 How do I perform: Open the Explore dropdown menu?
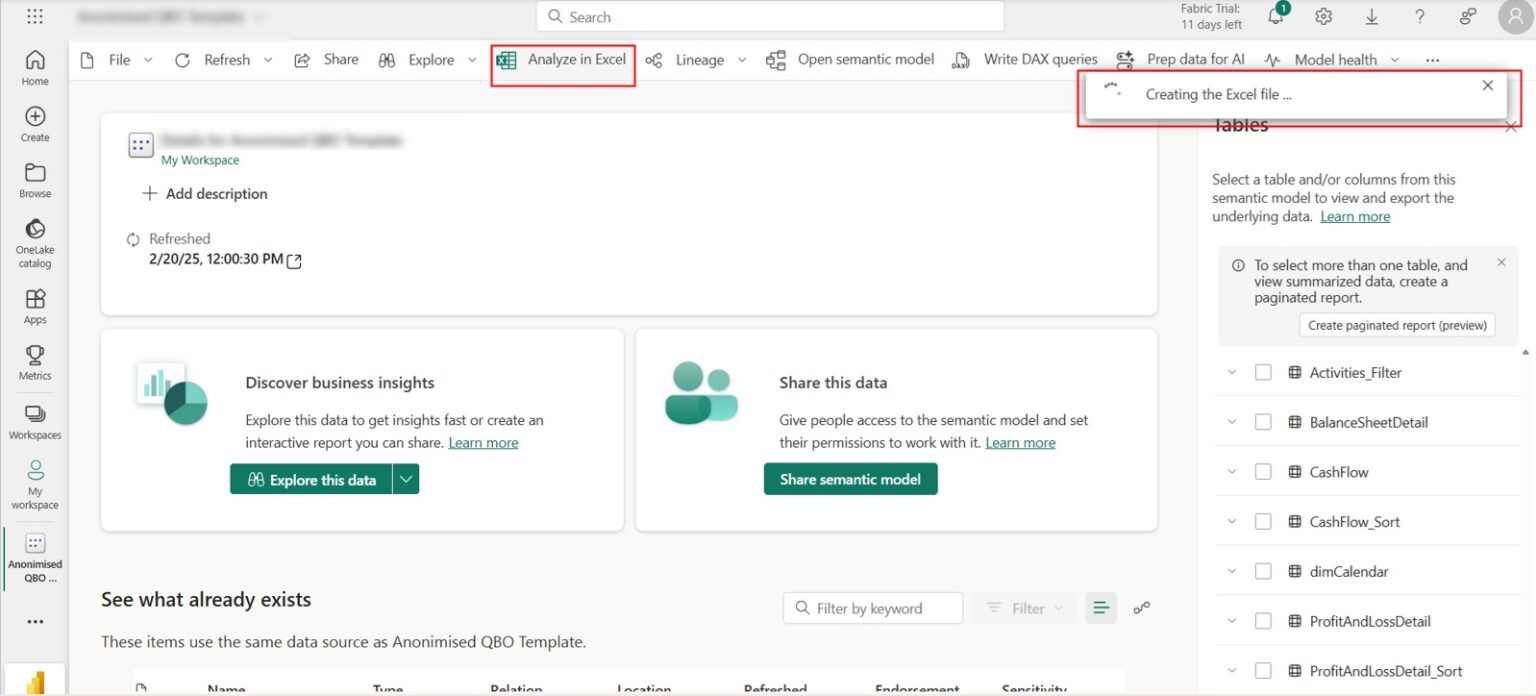(x=472, y=60)
